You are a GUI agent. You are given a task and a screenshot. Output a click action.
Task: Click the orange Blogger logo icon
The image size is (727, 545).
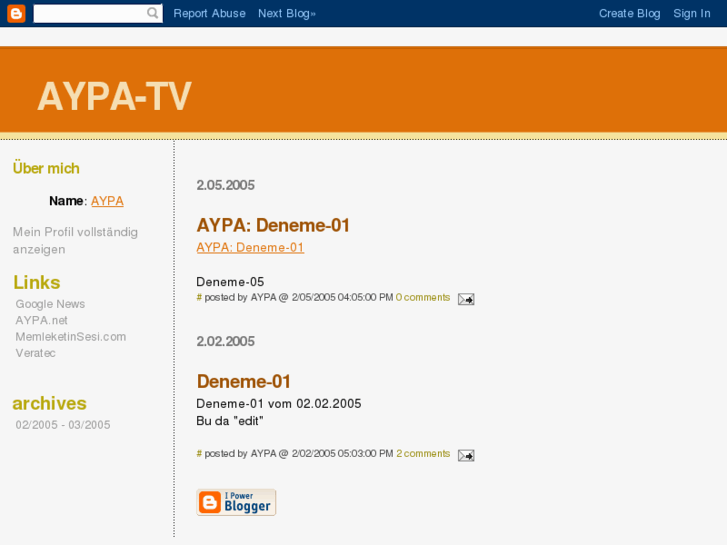16,13
